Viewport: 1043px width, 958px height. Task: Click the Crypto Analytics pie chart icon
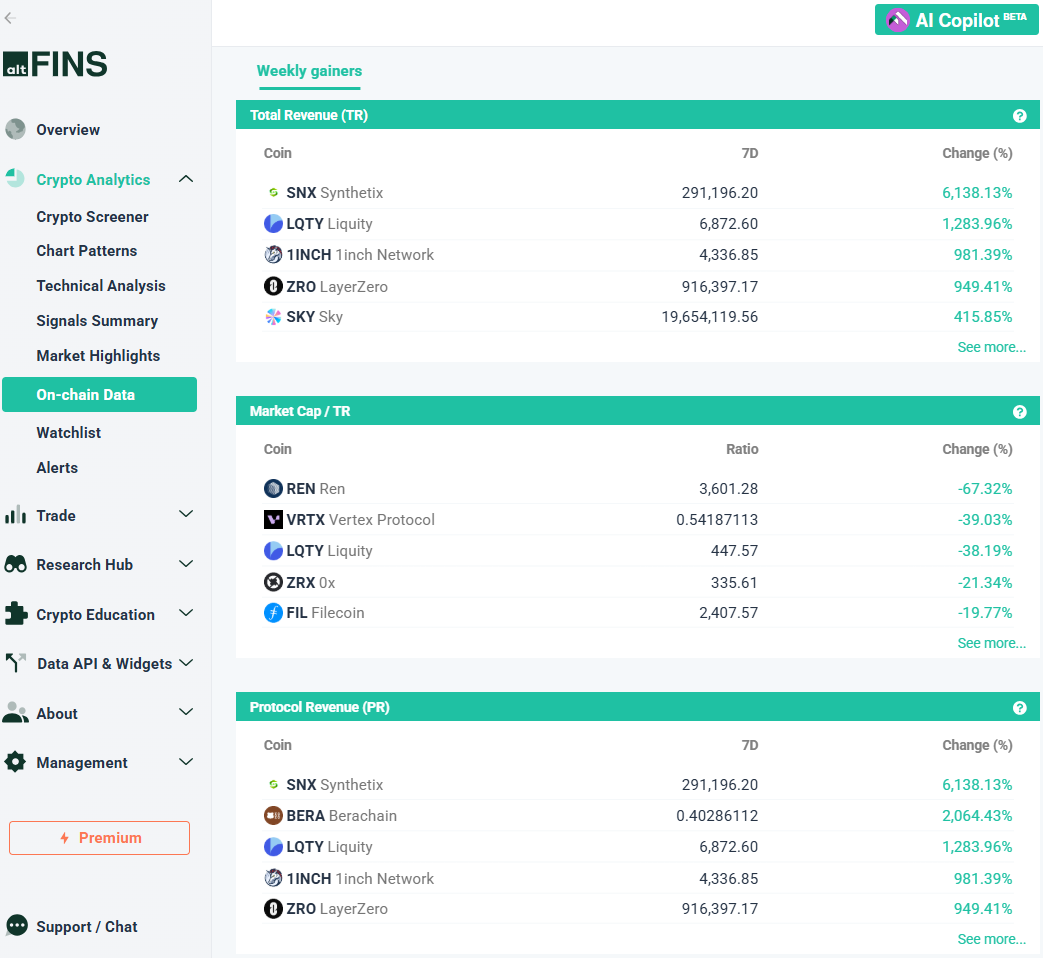pos(15,179)
